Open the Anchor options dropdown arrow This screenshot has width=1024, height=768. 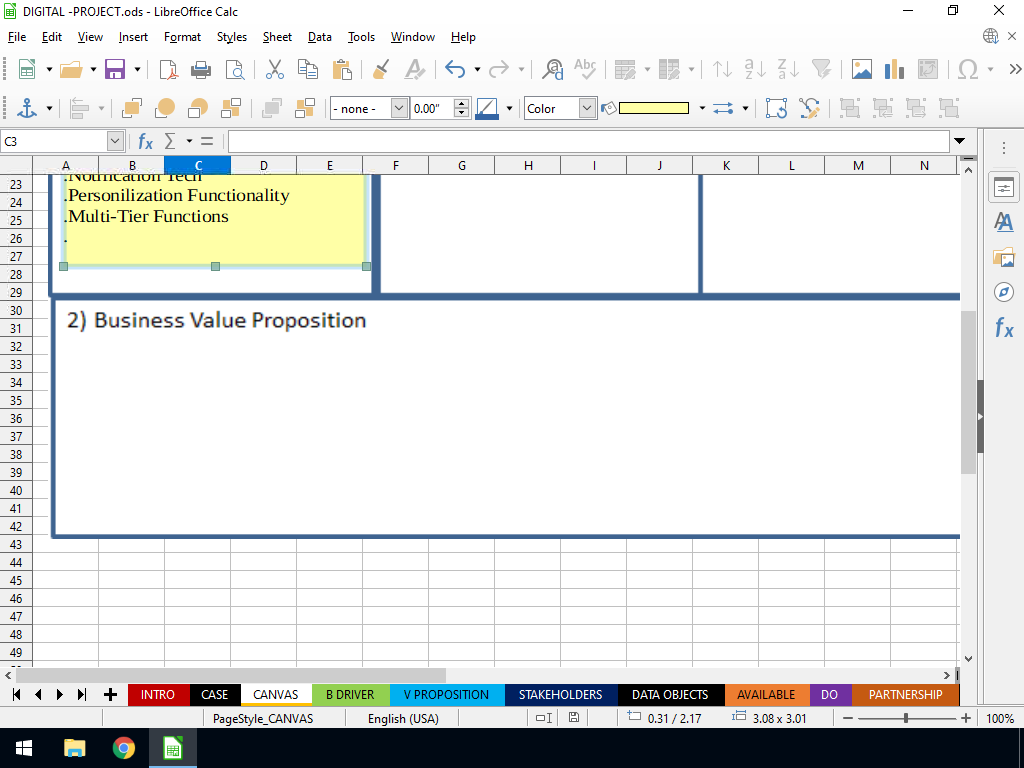(49, 108)
